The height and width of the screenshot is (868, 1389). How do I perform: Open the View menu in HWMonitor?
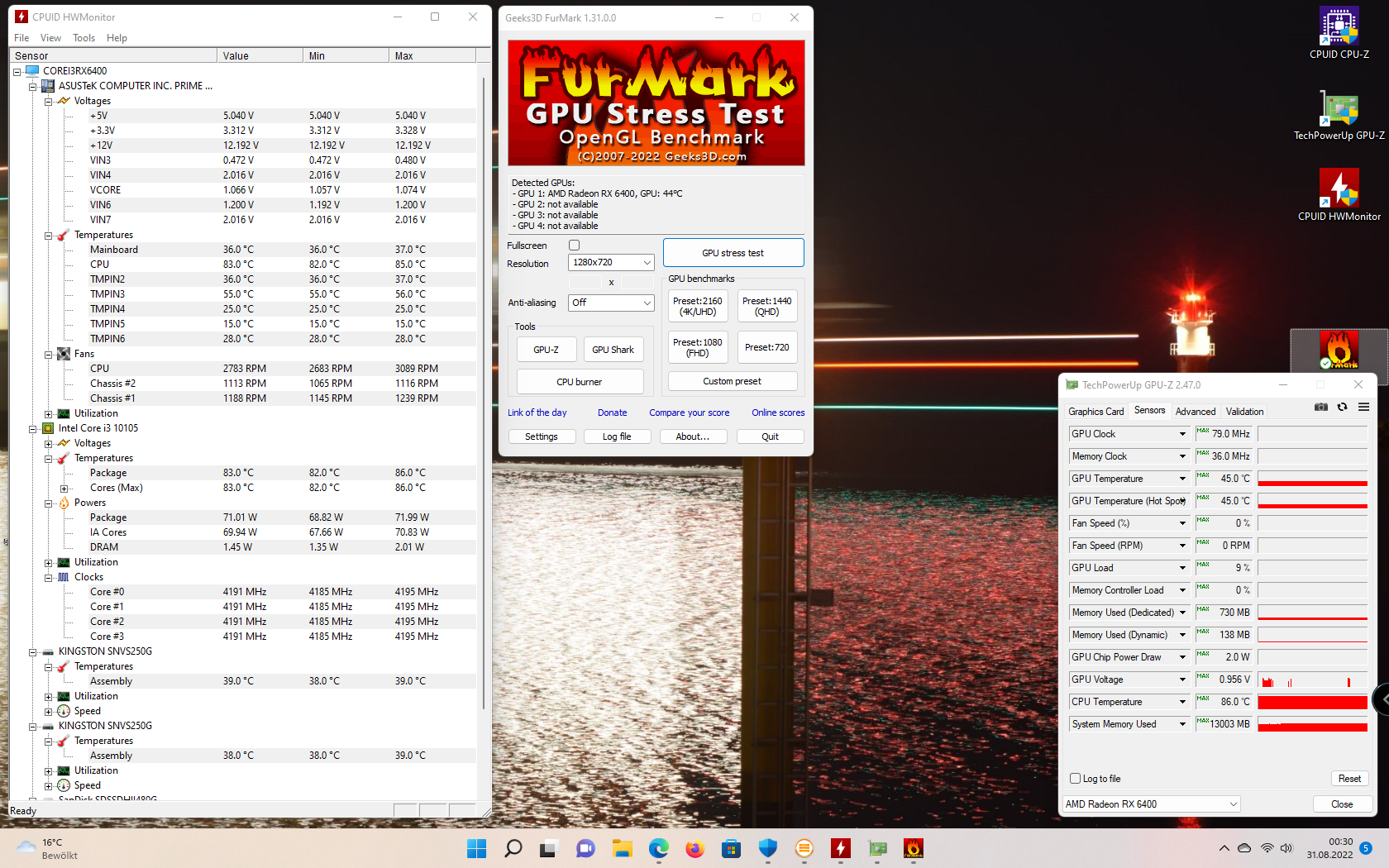(x=50, y=38)
